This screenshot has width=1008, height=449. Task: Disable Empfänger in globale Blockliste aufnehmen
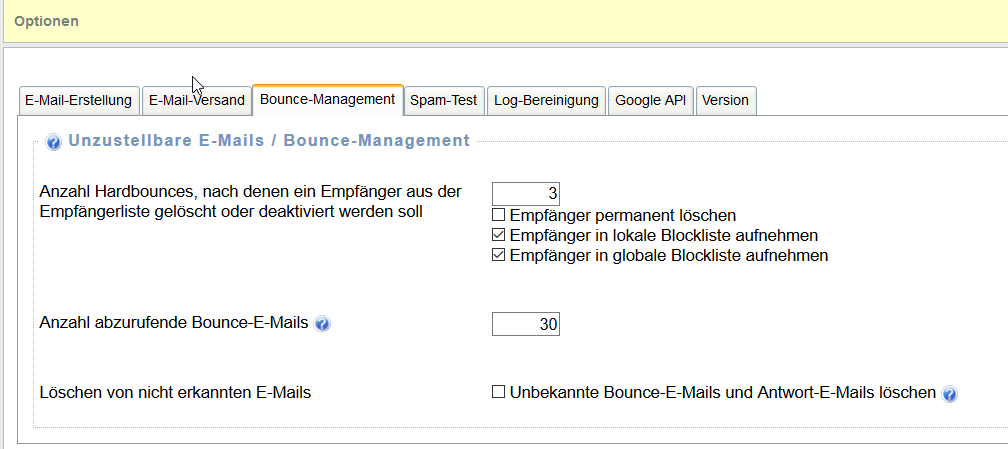point(498,256)
